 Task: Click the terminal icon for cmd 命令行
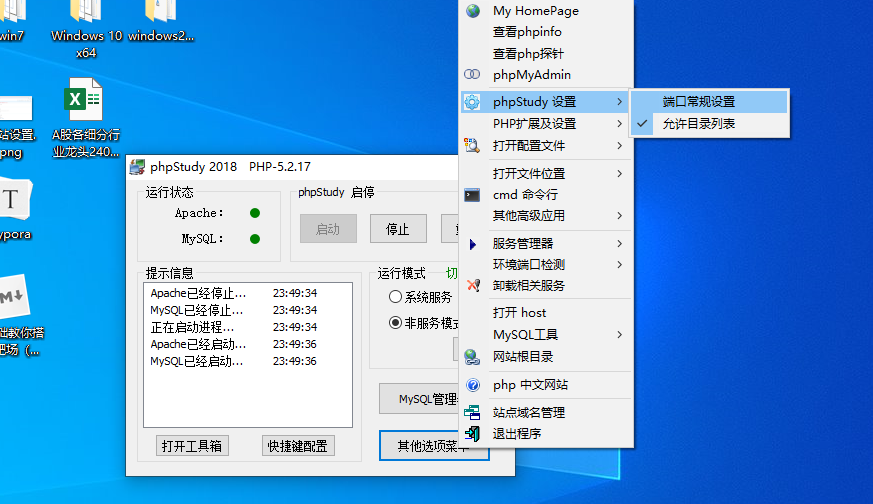[x=472, y=195]
